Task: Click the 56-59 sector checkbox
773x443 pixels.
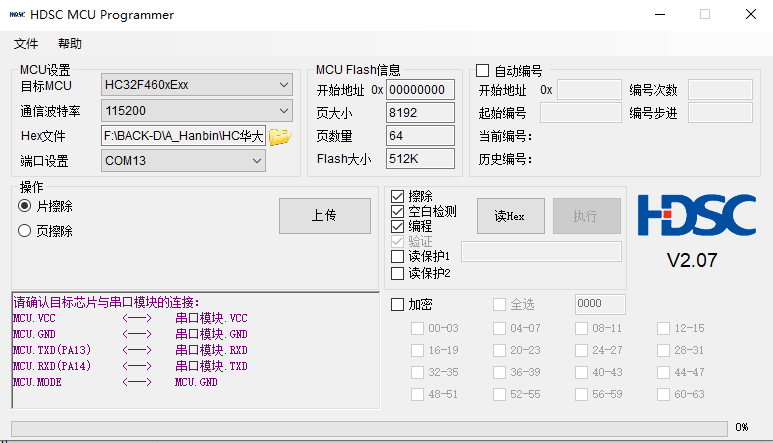Action: (582, 394)
